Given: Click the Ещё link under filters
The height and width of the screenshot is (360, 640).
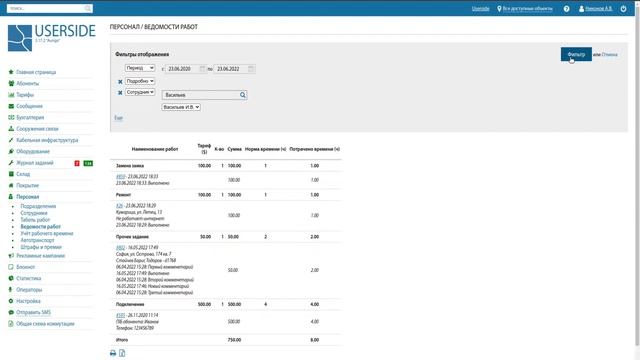Looking at the screenshot, I should (x=118, y=118).
